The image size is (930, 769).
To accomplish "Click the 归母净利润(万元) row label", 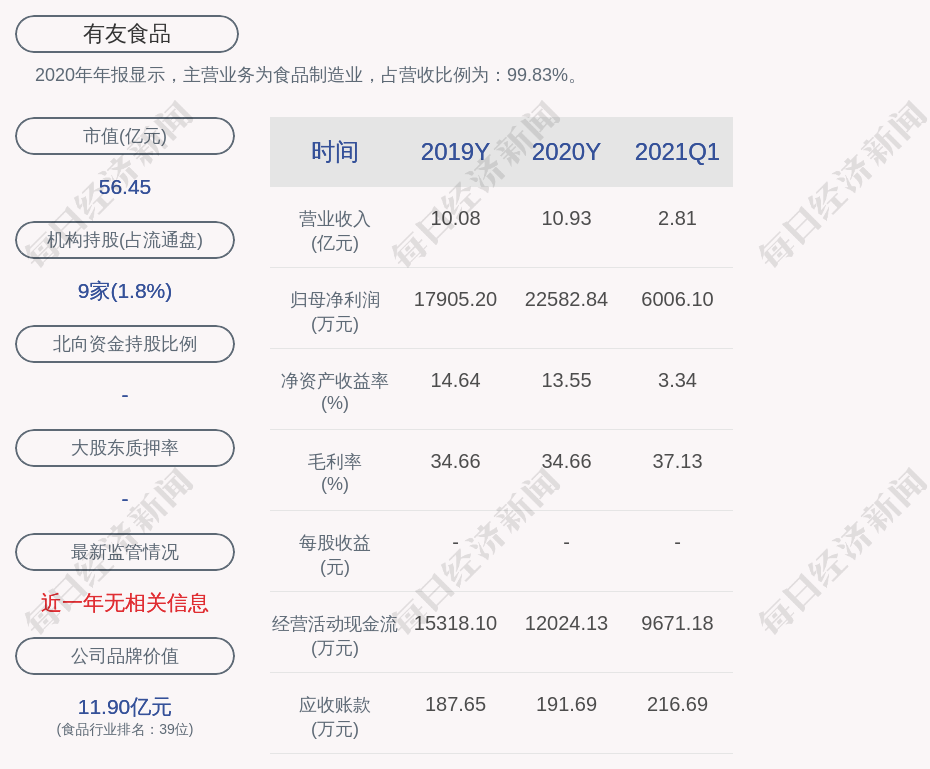I will coord(335,312).
